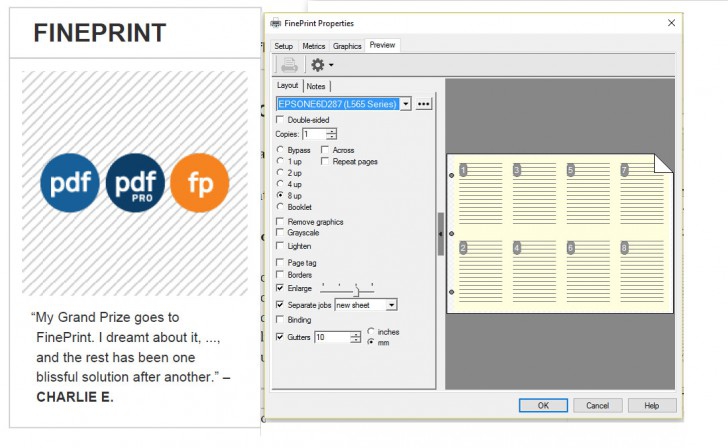Collapse the side panel splitter handle
This screenshot has width=728, height=448.
[x=440, y=234]
